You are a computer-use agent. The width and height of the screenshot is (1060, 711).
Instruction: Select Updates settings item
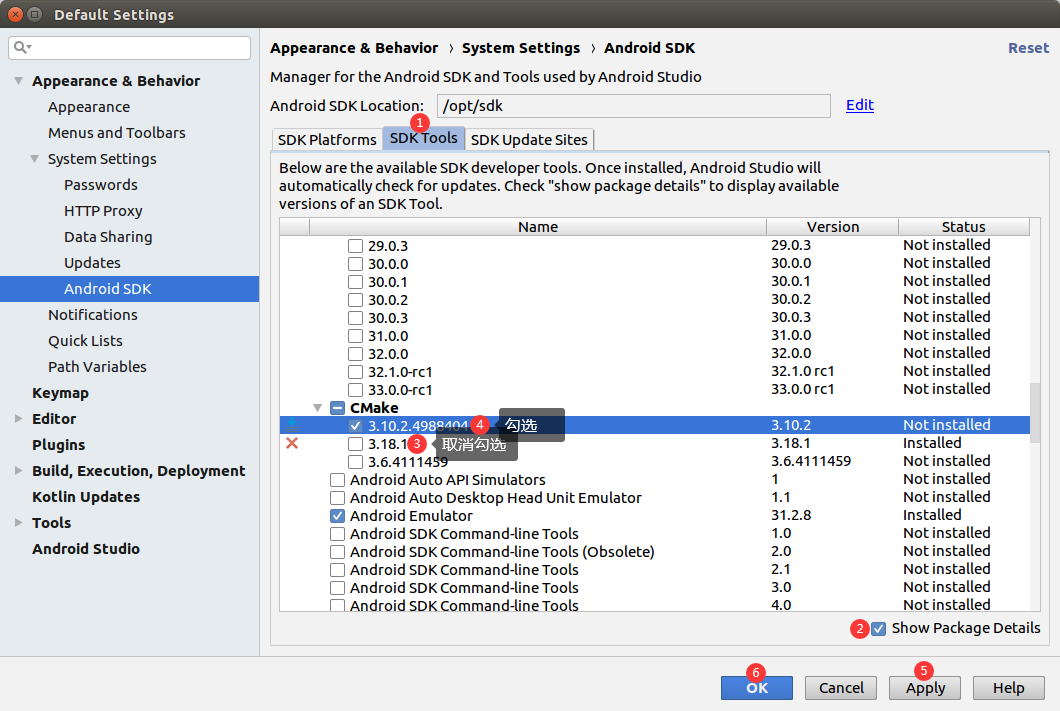pos(92,263)
